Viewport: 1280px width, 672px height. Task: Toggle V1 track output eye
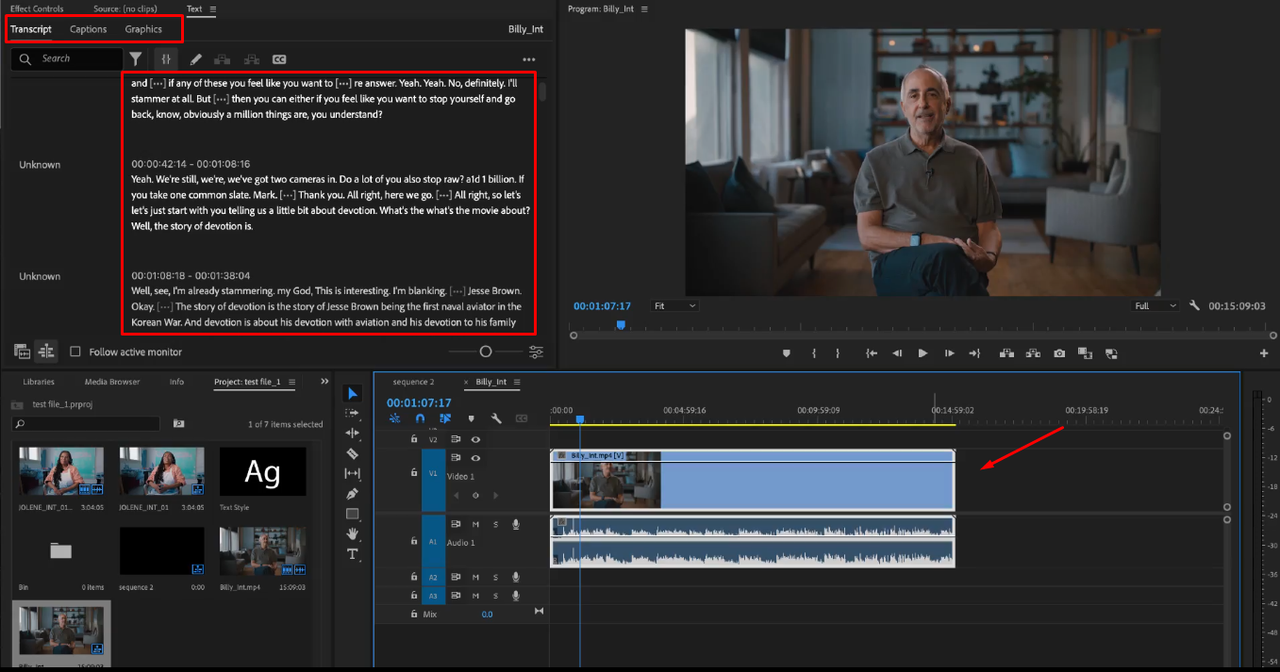pos(475,458)
